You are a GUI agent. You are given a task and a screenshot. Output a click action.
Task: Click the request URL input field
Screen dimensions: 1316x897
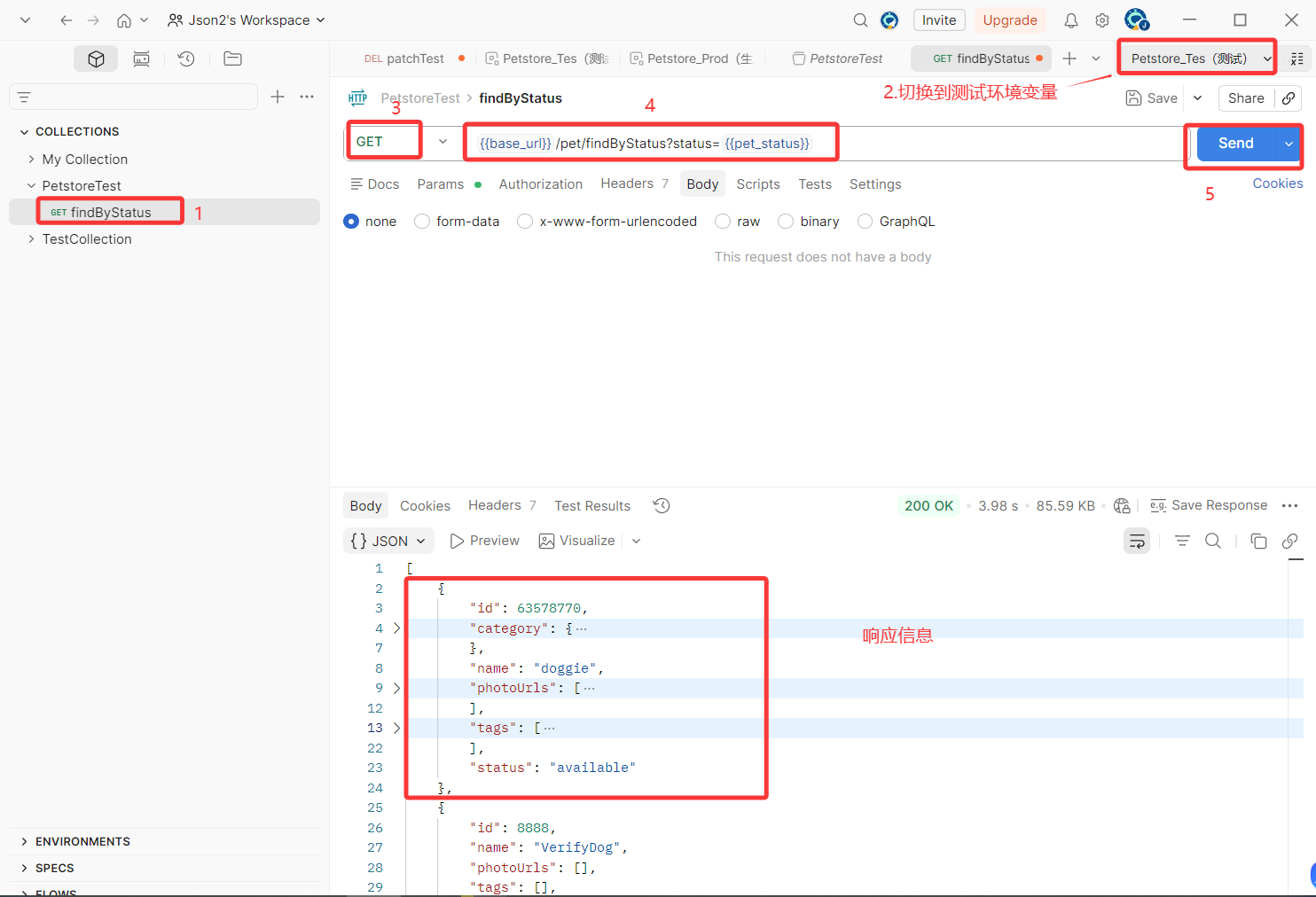pyautogui.click(x=825, y=144)
